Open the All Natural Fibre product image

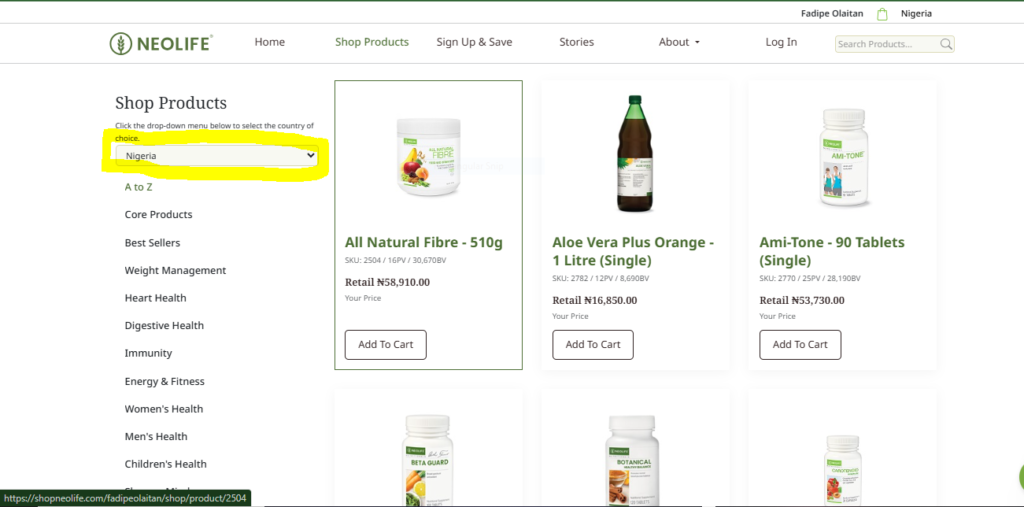coord(428,157)
